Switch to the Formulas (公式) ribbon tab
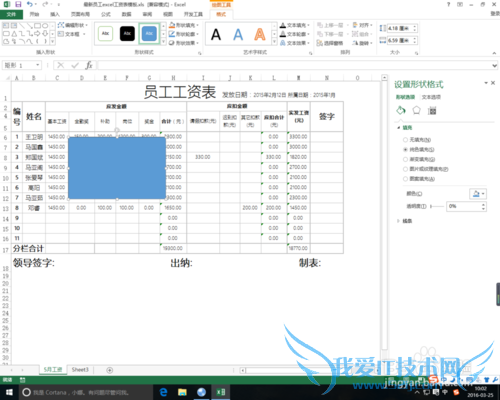Viewport: 500px width, 400px height. click(x=106, y=14)
